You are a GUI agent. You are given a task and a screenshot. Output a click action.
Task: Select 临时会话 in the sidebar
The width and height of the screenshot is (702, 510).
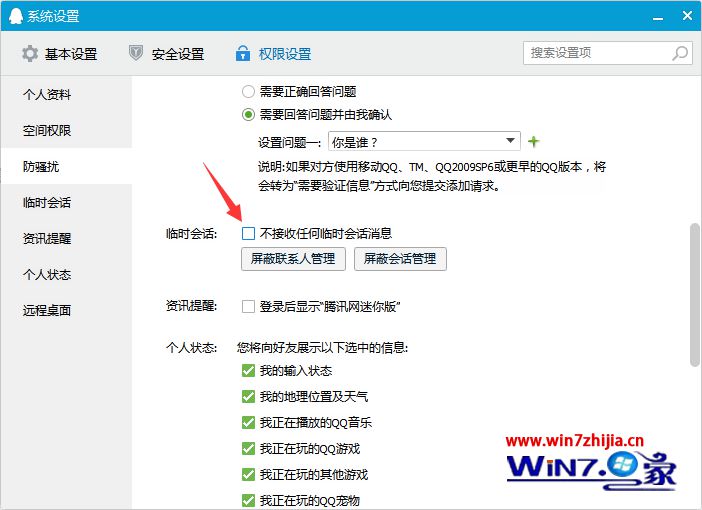(x=66, y=202)
